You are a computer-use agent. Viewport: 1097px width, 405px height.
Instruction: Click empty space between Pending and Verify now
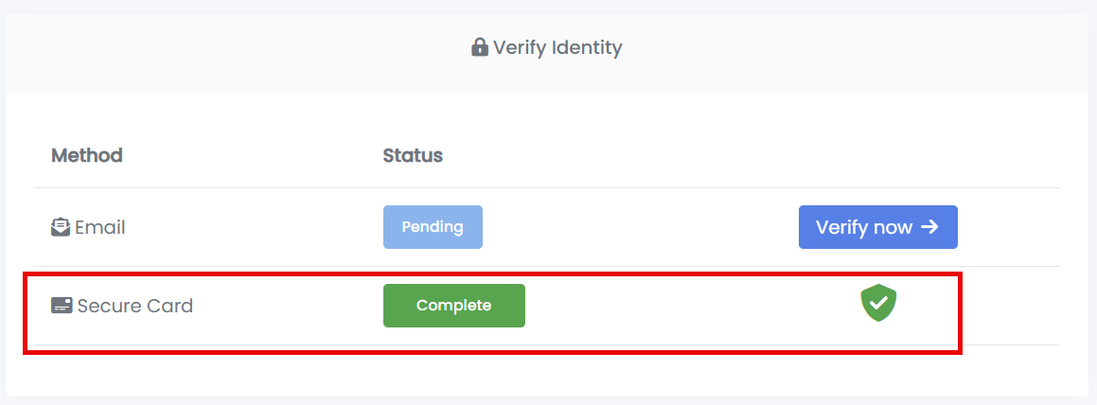(640, 227)
